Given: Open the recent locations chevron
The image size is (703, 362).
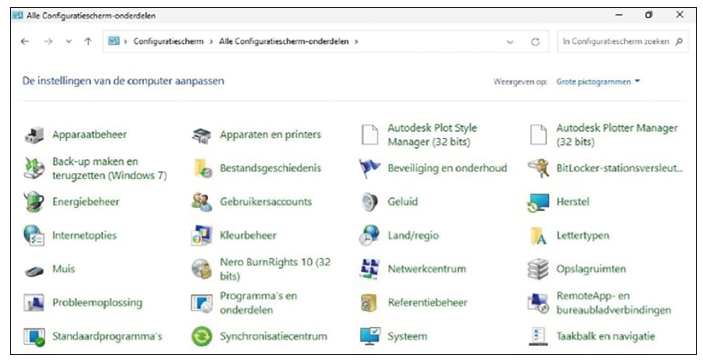Looking at the screenshot, I should [x=69, y=41].
